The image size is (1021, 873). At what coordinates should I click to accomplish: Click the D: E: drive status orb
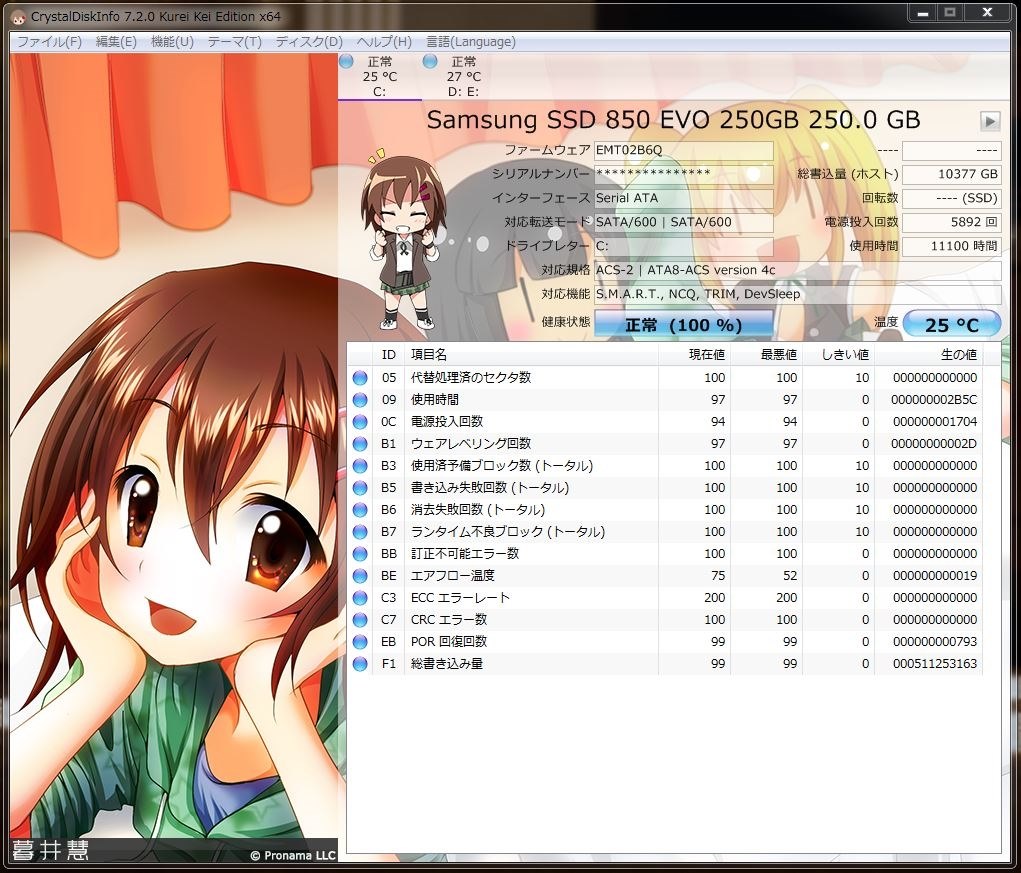430,61
